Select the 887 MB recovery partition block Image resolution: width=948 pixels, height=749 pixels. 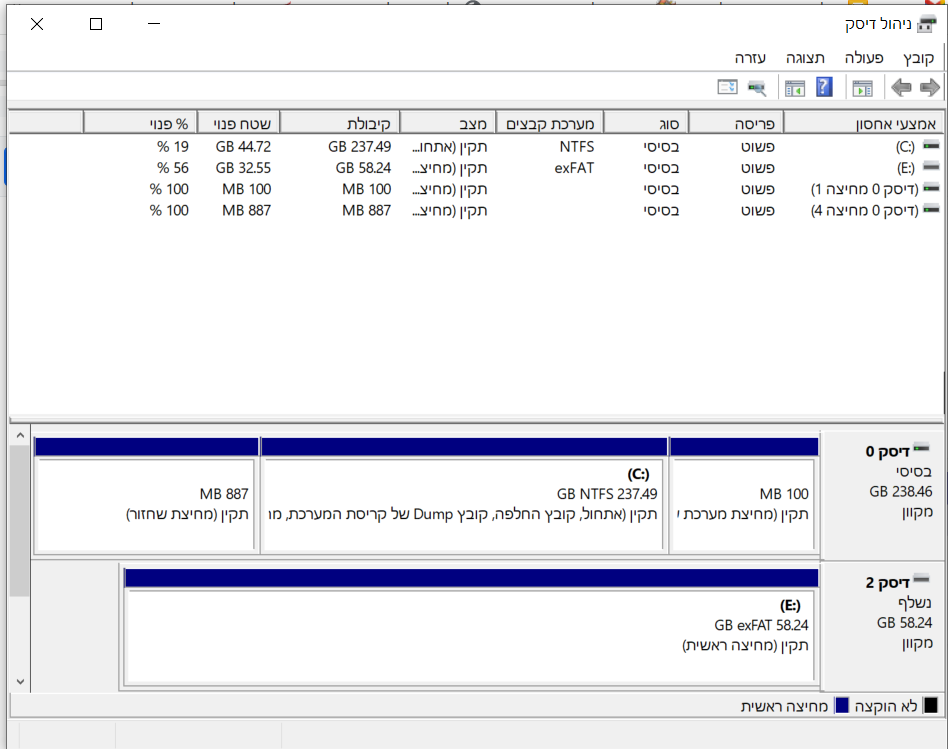point(146,494)
